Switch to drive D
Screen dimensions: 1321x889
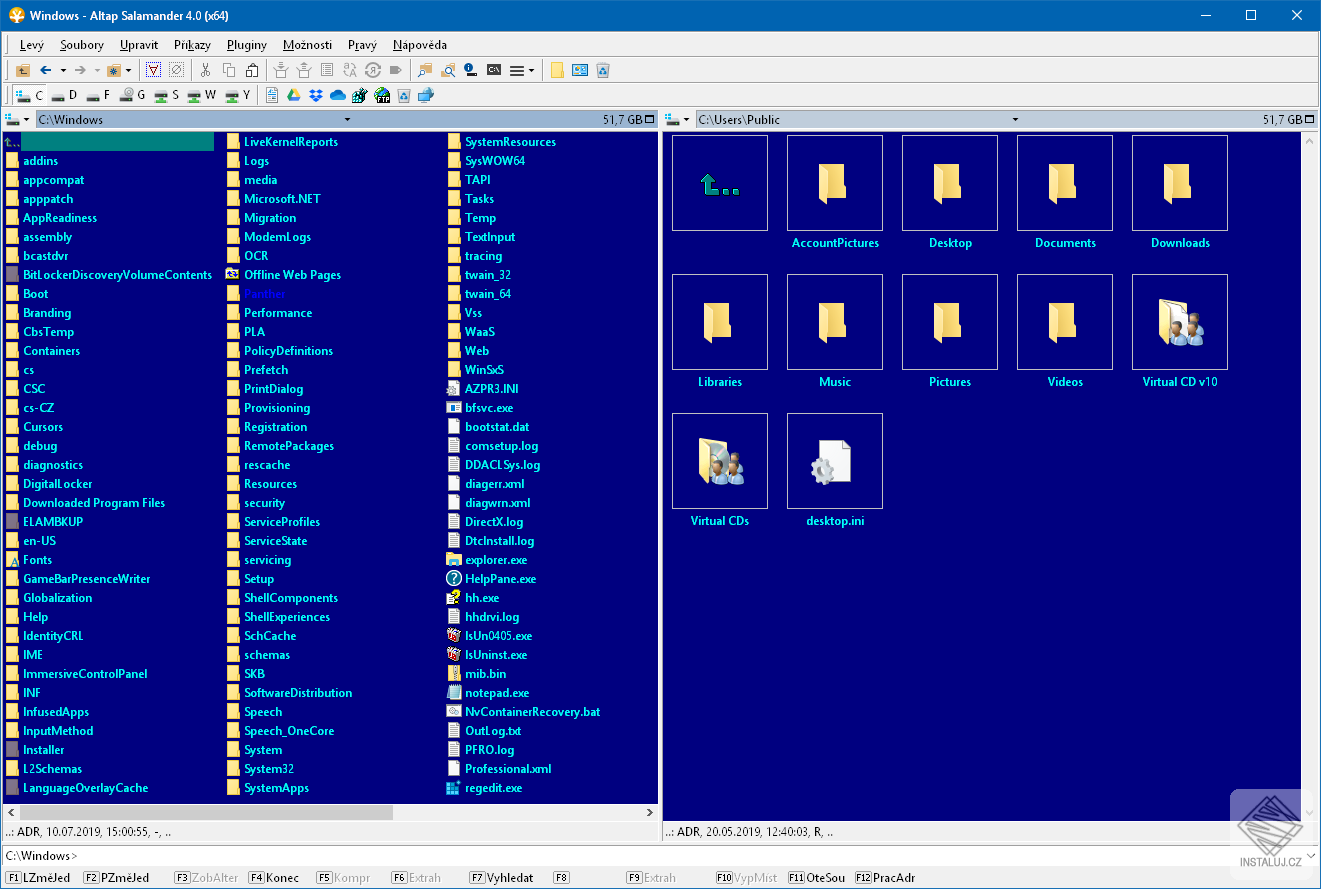click(64, 96)
